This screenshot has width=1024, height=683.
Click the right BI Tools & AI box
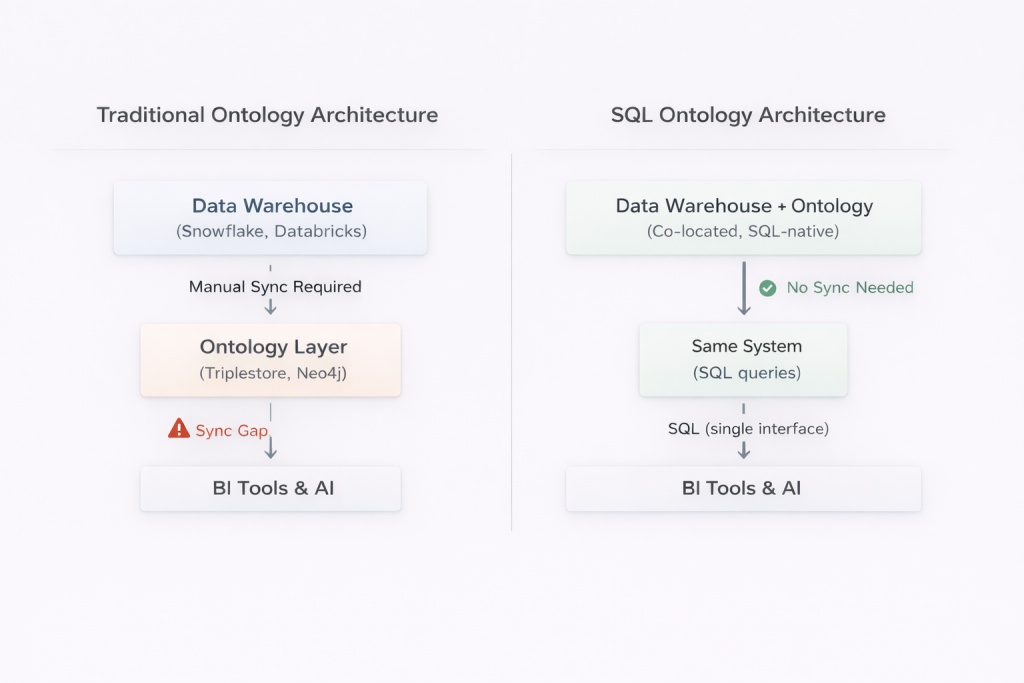743,488
